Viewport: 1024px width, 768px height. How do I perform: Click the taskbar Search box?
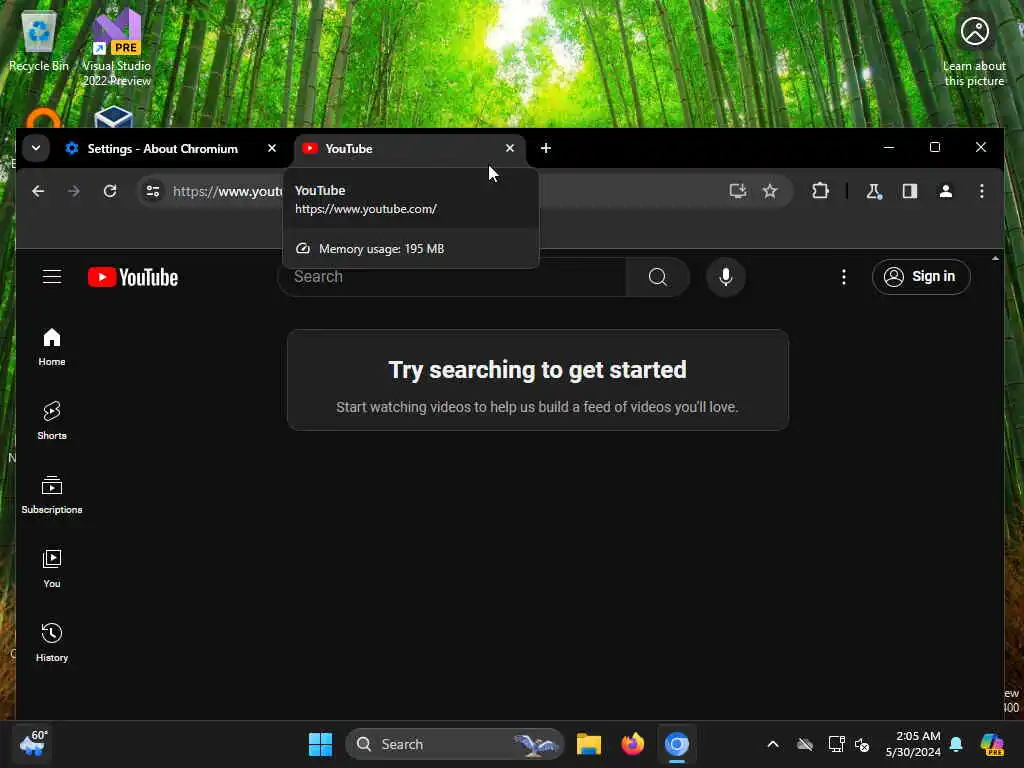[455, 744]
